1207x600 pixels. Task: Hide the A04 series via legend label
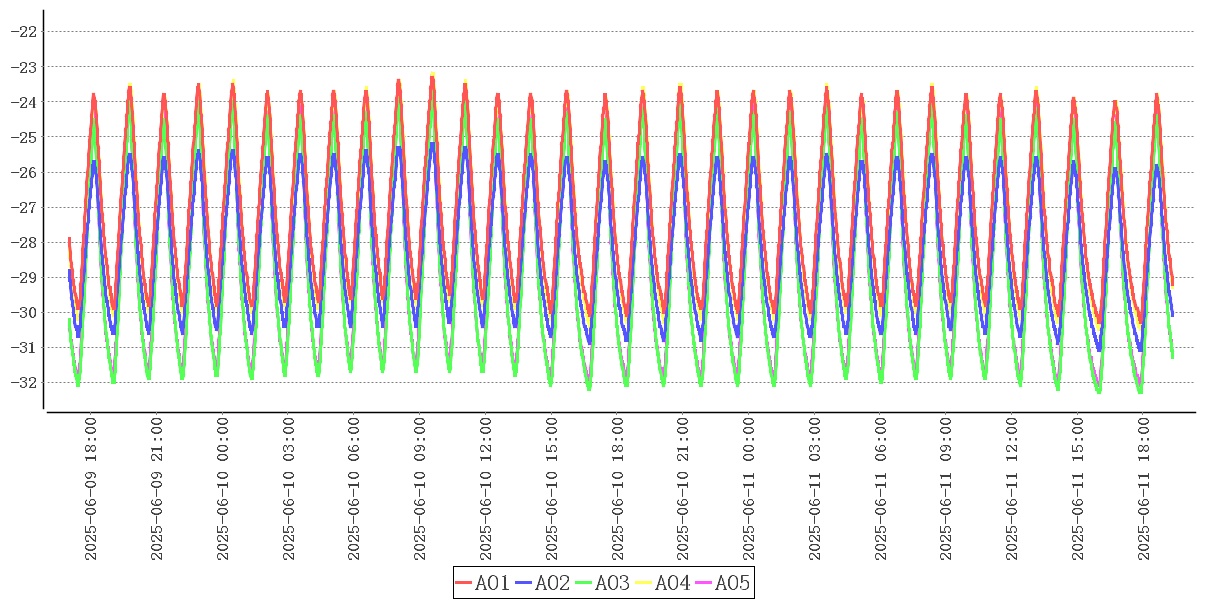672,583
